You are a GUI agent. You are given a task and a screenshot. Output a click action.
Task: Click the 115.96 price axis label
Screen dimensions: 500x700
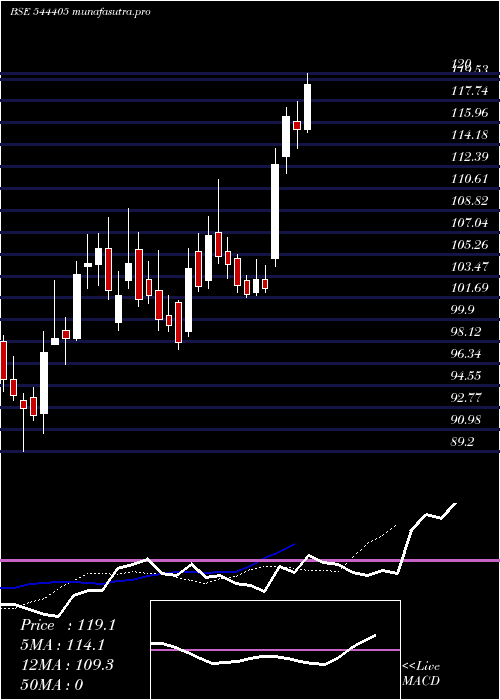click(470, 113)
